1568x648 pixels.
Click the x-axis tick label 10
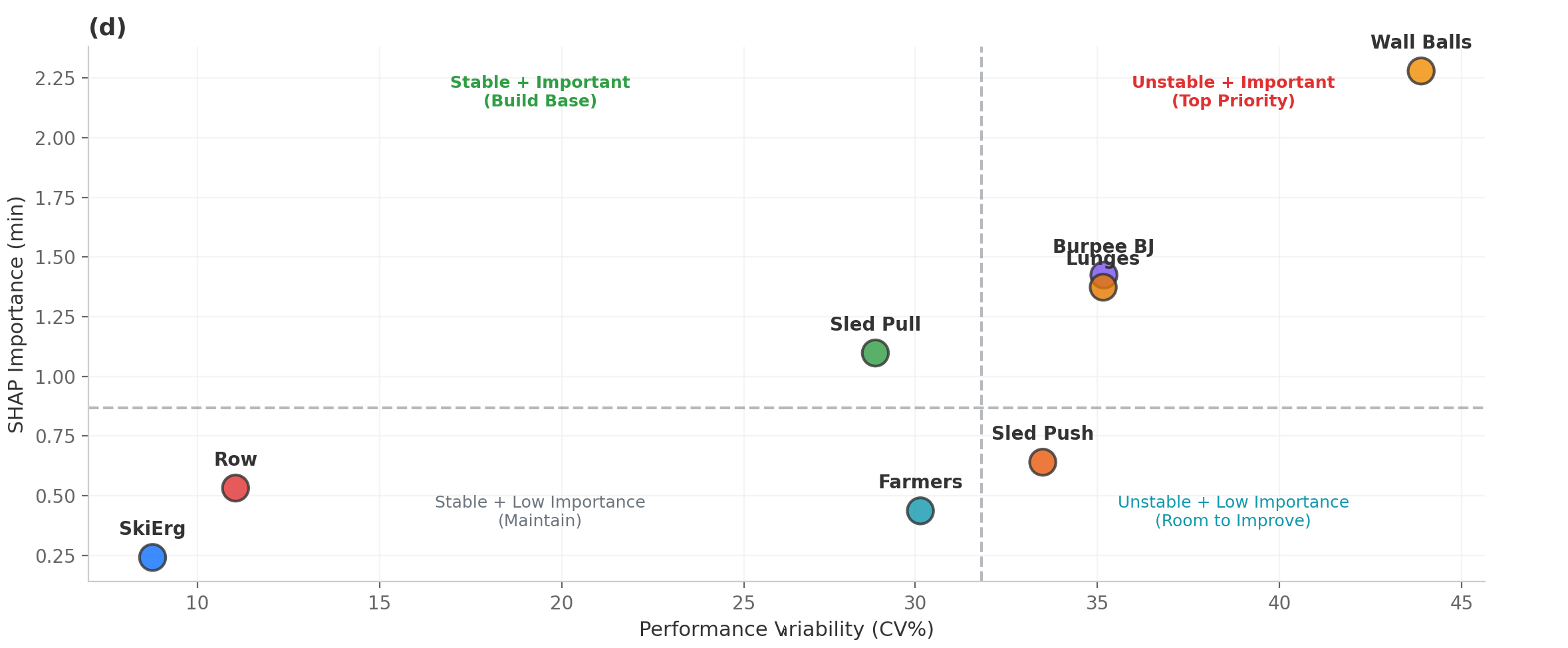point(197,603)
